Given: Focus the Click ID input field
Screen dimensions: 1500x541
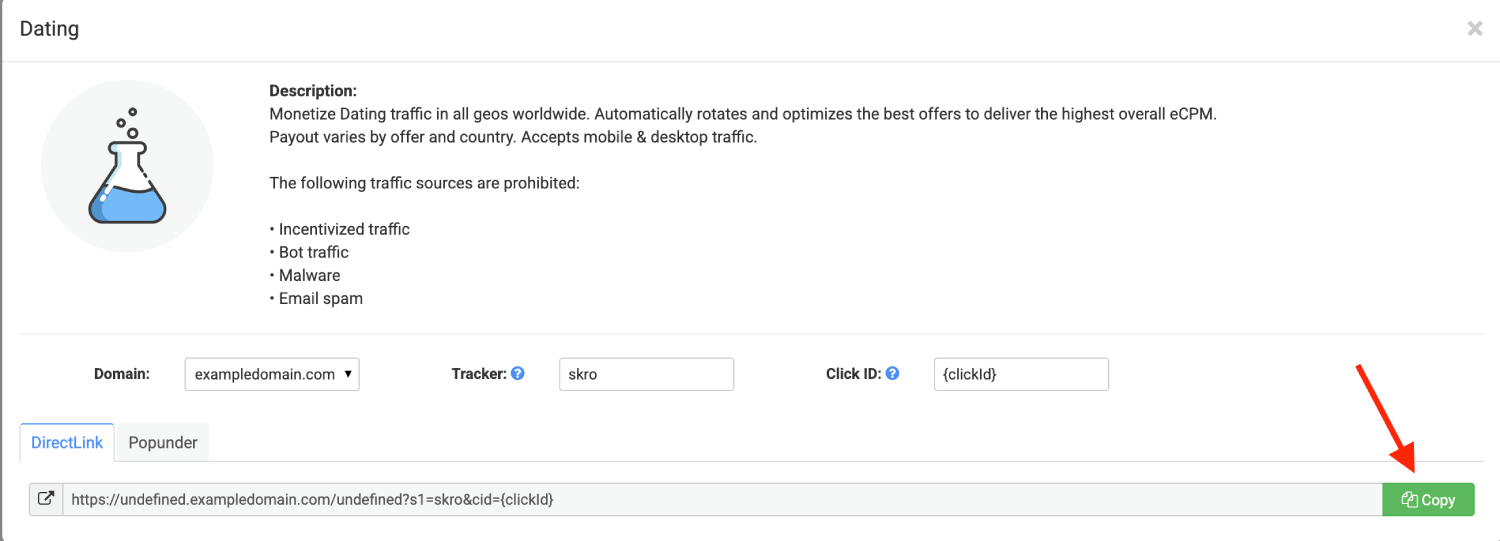Looking at the screenshot, I should tap(1021, 374).
